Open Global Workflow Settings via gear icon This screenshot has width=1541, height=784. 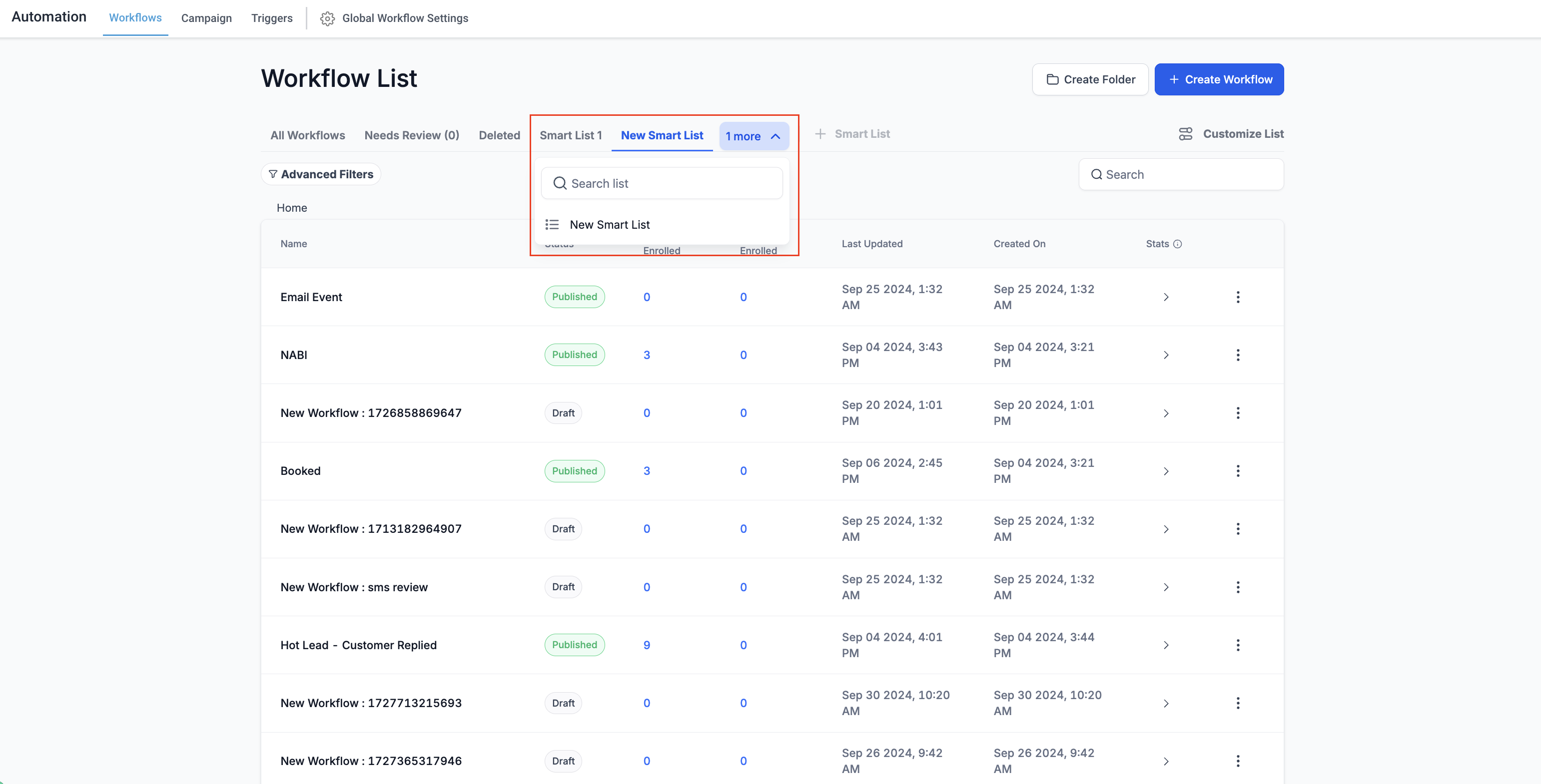coord(327,18)
